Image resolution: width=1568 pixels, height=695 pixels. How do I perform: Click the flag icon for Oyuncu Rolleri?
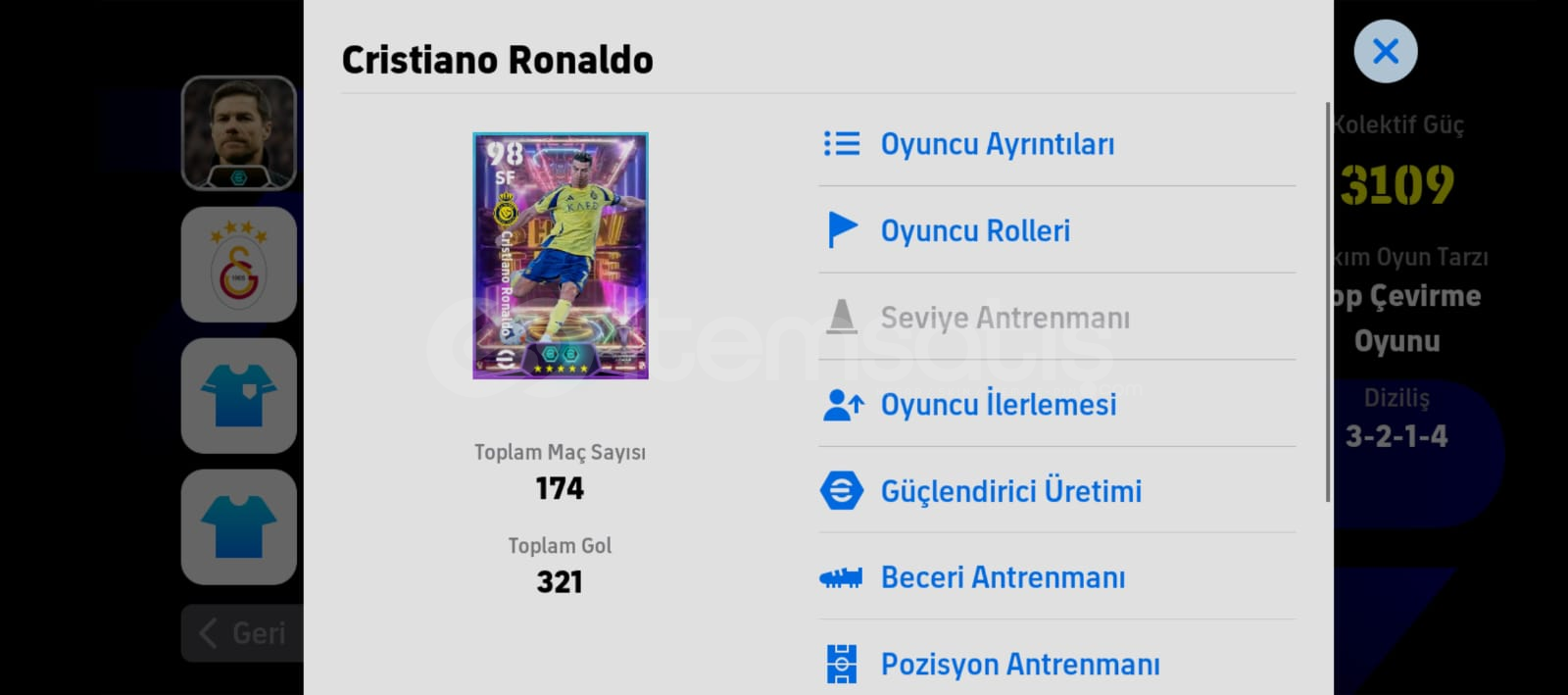click(x=842, y=230)
